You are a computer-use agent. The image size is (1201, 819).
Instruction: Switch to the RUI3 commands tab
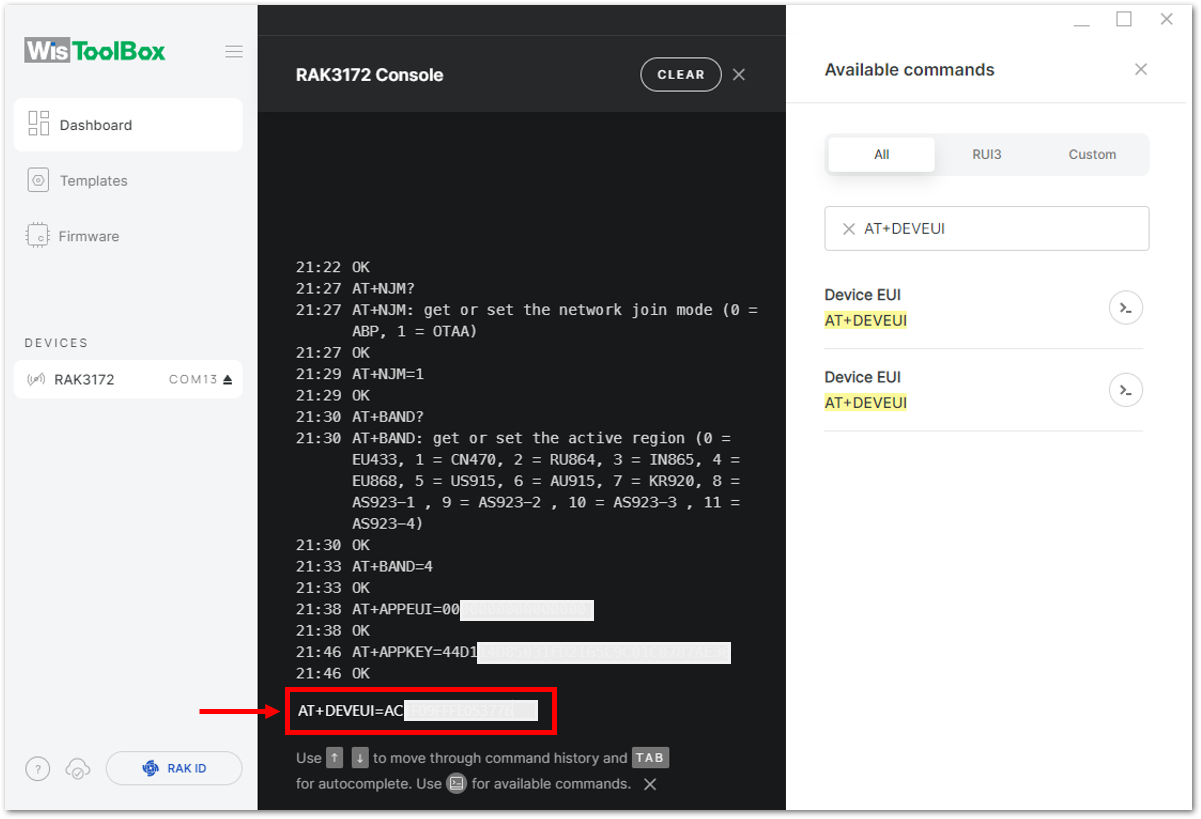coord(987,155)
